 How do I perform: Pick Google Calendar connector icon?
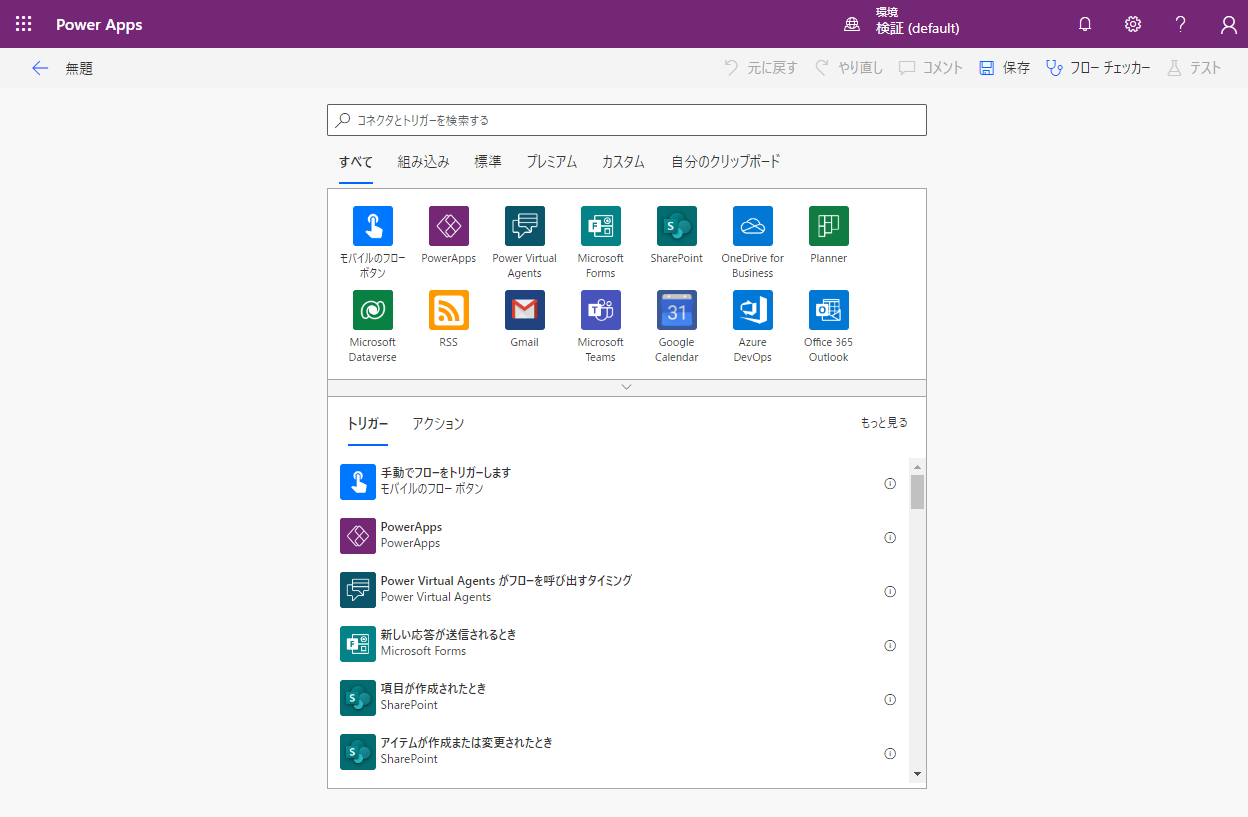coord(677,310)
